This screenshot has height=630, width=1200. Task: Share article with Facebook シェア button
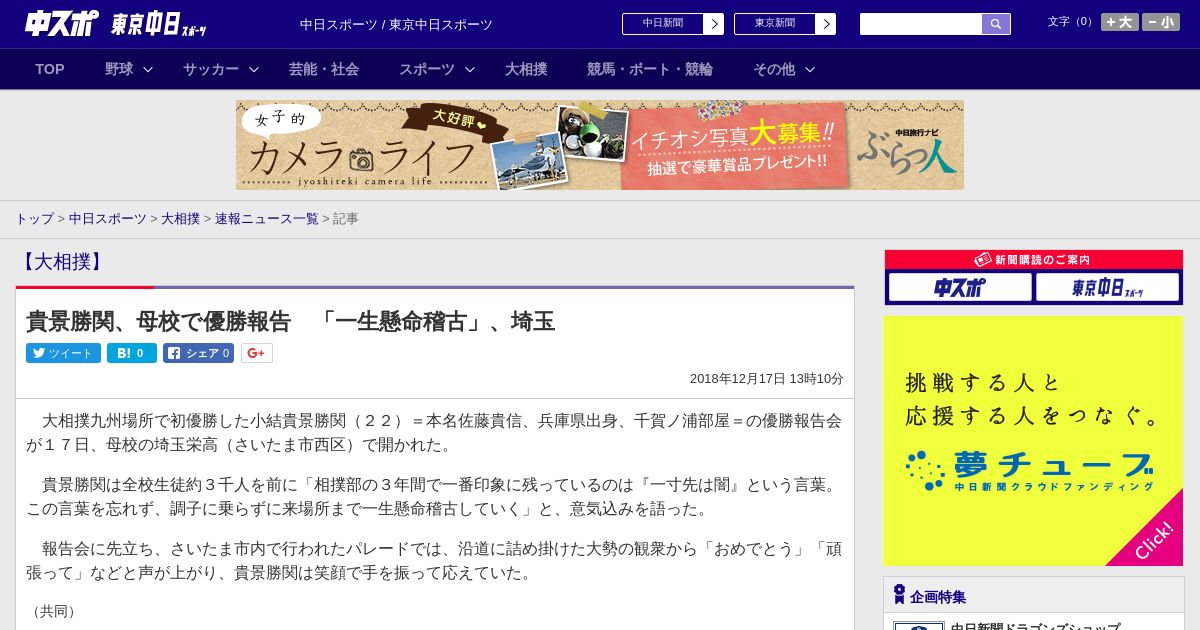click(x=198, y=353)
